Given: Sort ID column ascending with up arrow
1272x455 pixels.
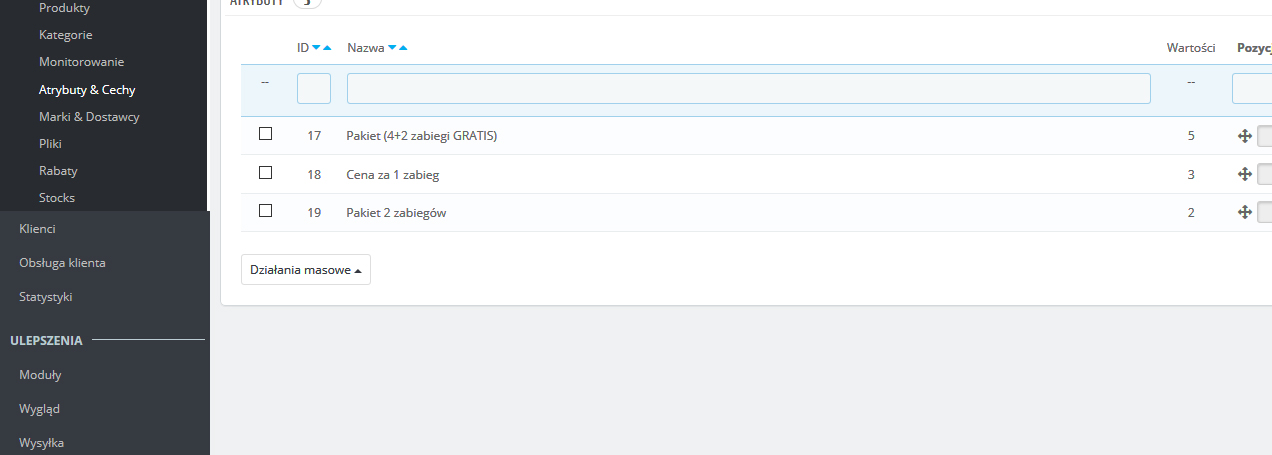Looking at the screenshot, I should (326, 48).
